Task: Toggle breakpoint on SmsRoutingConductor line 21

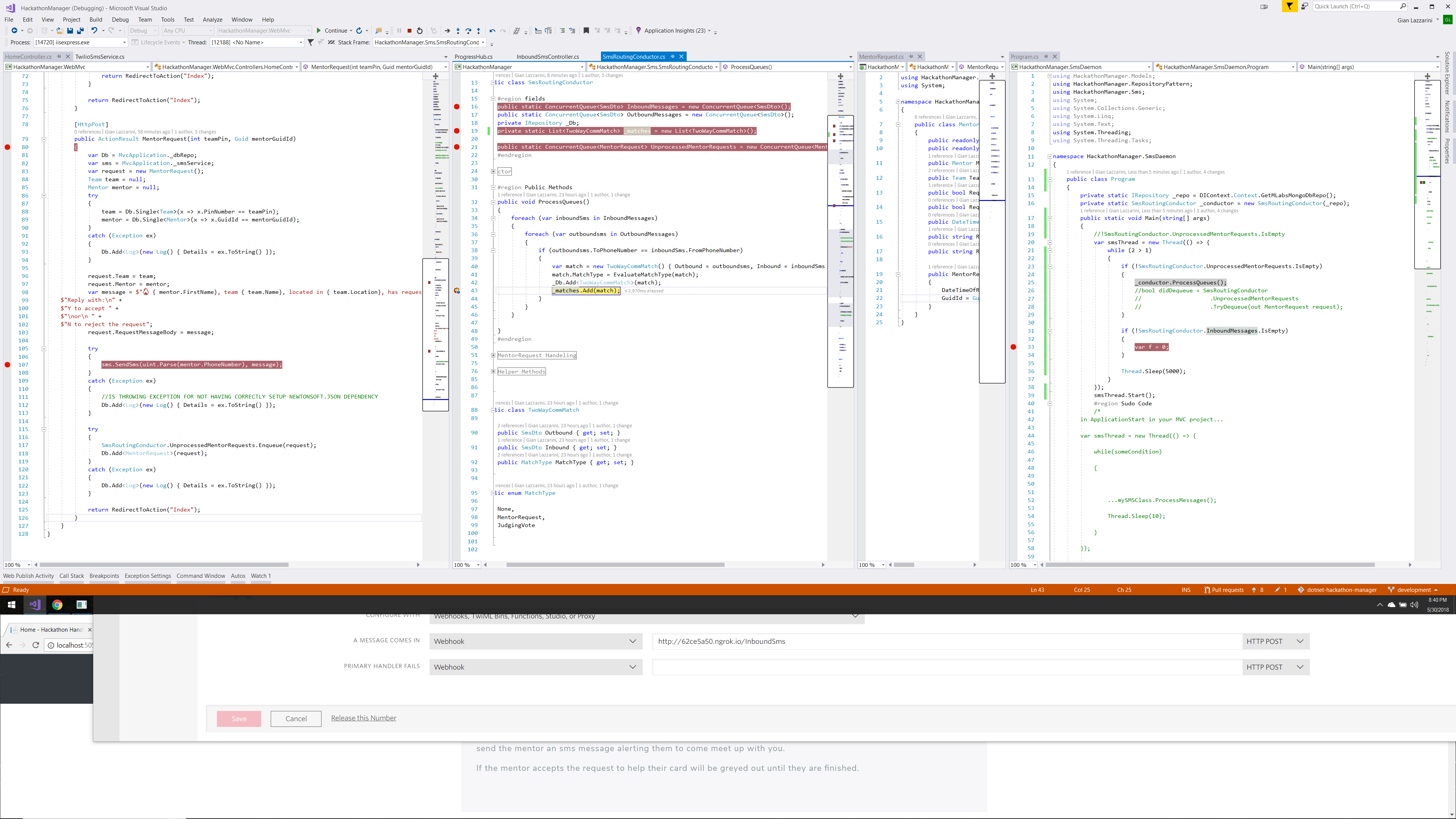Action: tap(457, 147)
